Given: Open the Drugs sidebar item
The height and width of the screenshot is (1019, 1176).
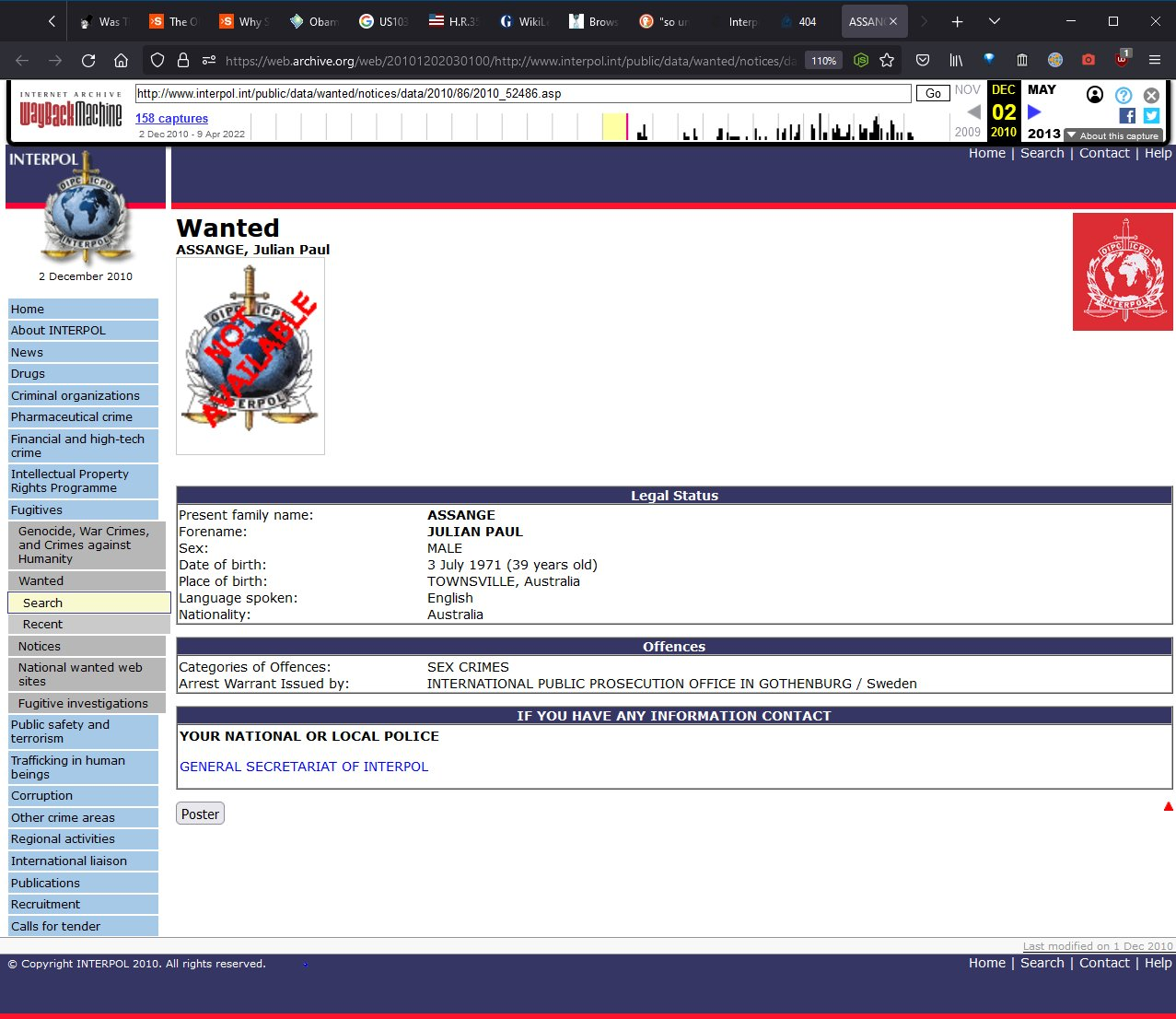Looking at the screenshot, I should (83, 374).
